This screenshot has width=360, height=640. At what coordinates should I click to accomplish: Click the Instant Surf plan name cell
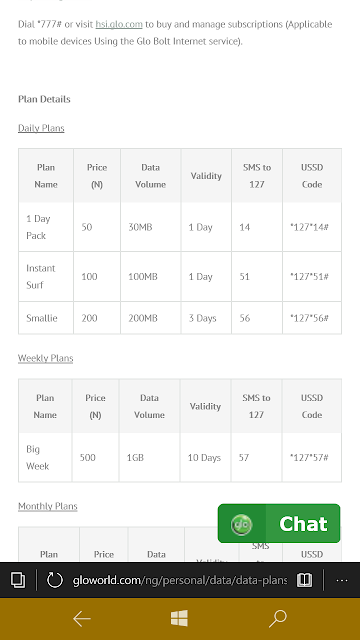click(x=46, y=277)
